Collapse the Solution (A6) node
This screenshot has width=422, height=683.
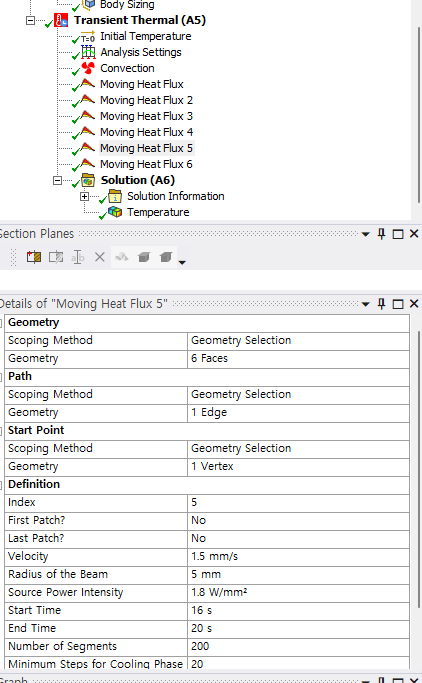tap(57, 180)
